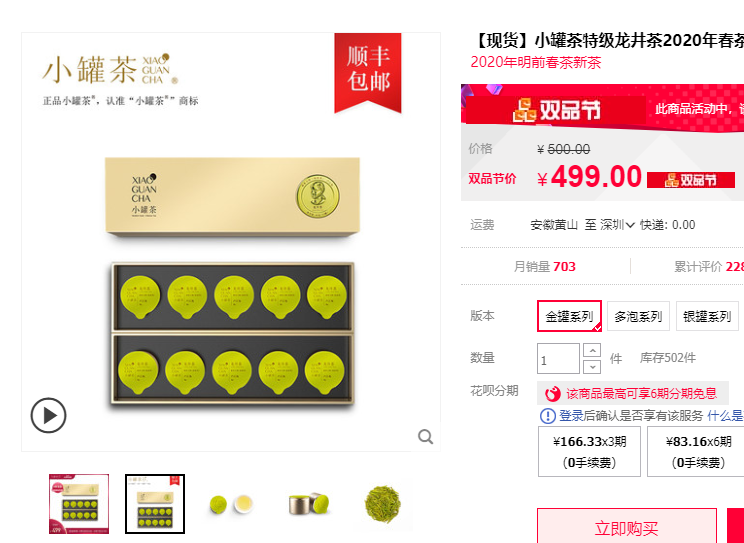Select the 银罐系列 version option
Viewport: 744px width, 543px height.
click(707, 316)
